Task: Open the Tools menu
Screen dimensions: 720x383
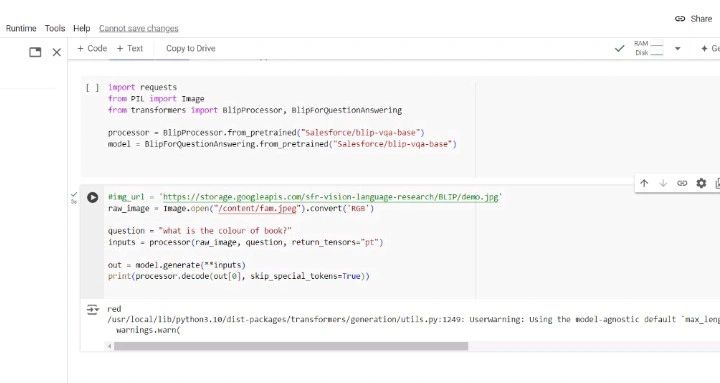Action: pyautogui.click(x=55, y=28)
